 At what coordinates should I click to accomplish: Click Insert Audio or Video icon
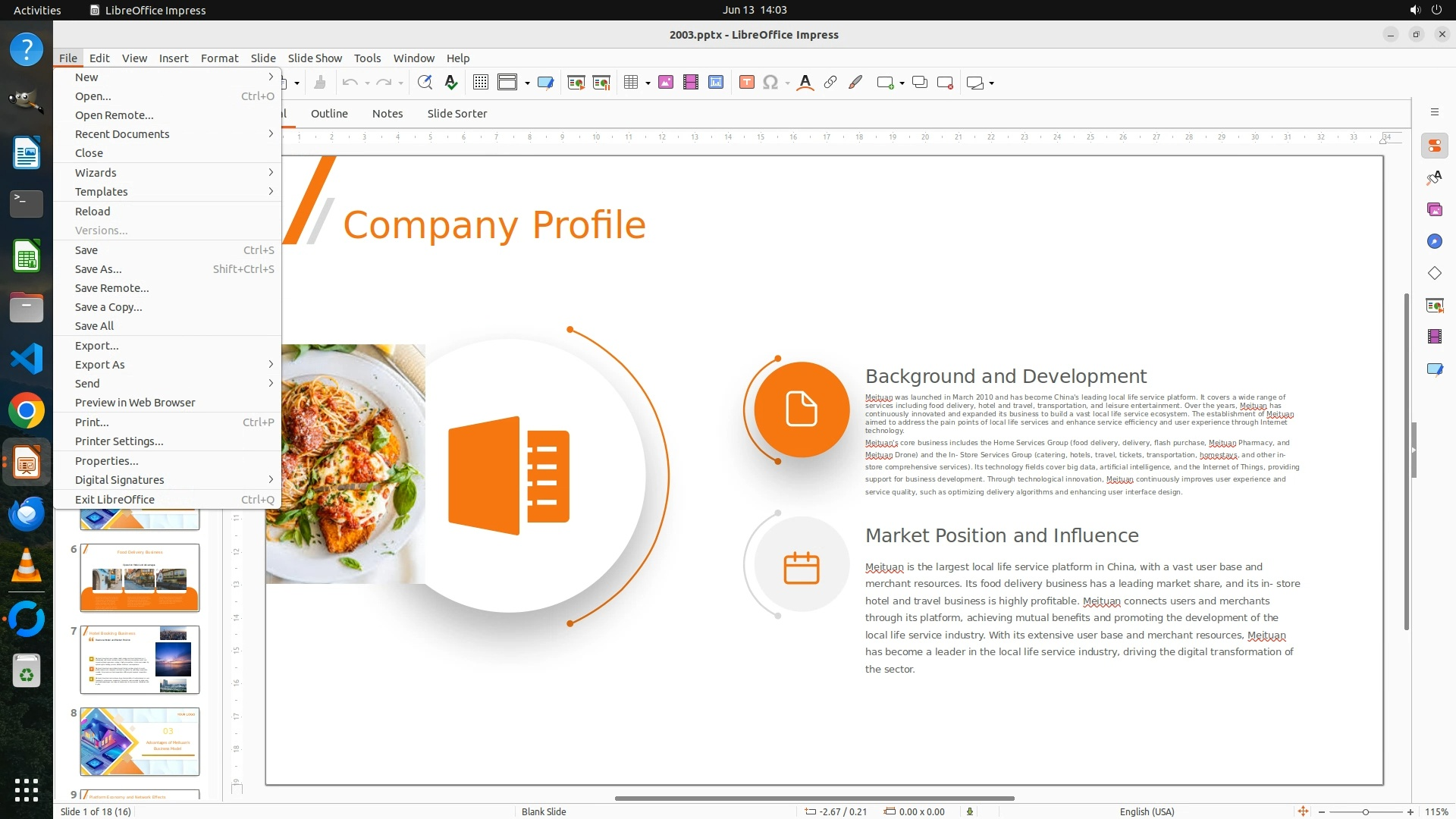click(x=691, y=83)
